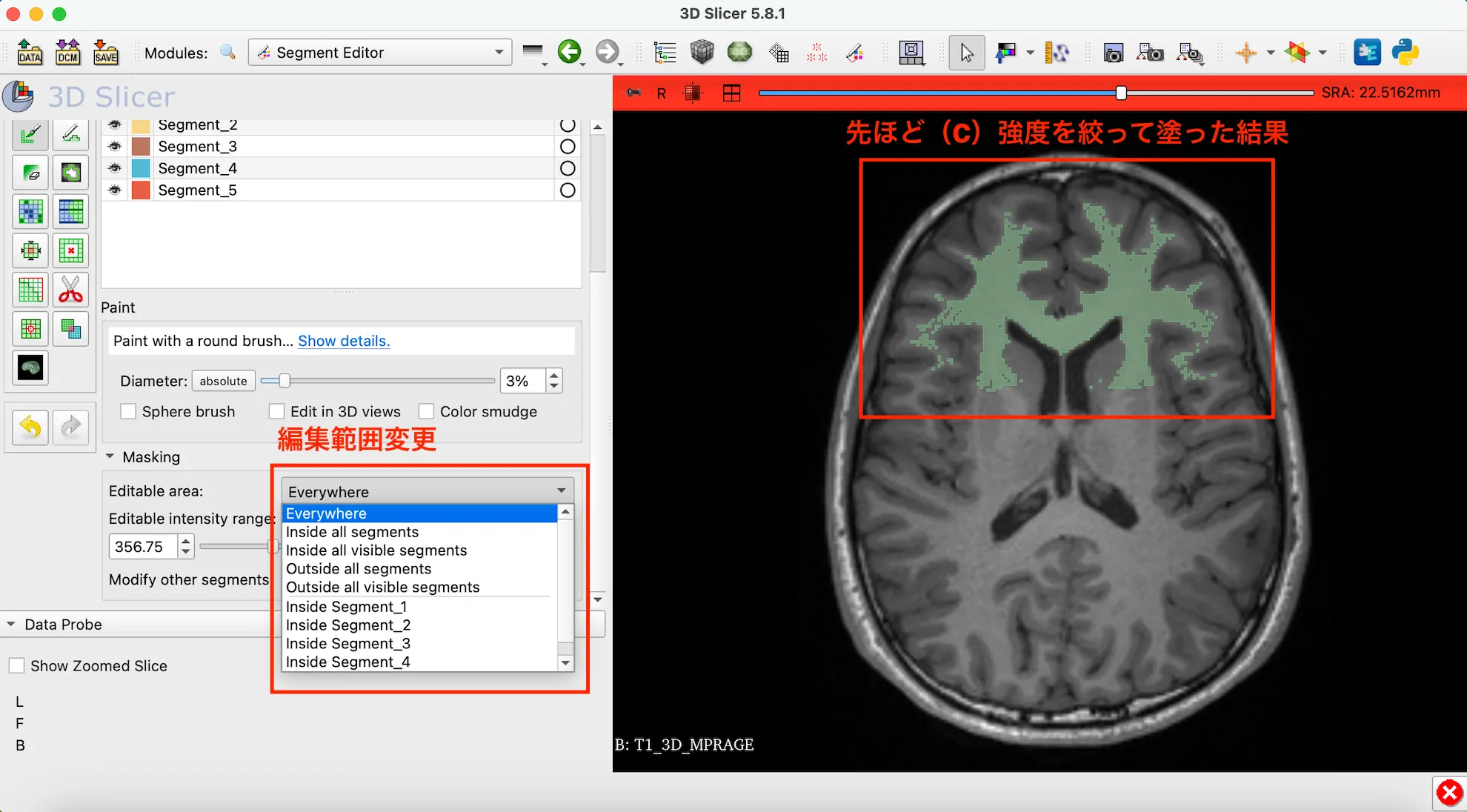Open the Modules selection dropdown
This screenshot has width=1467, height=812.
[379, 52]
